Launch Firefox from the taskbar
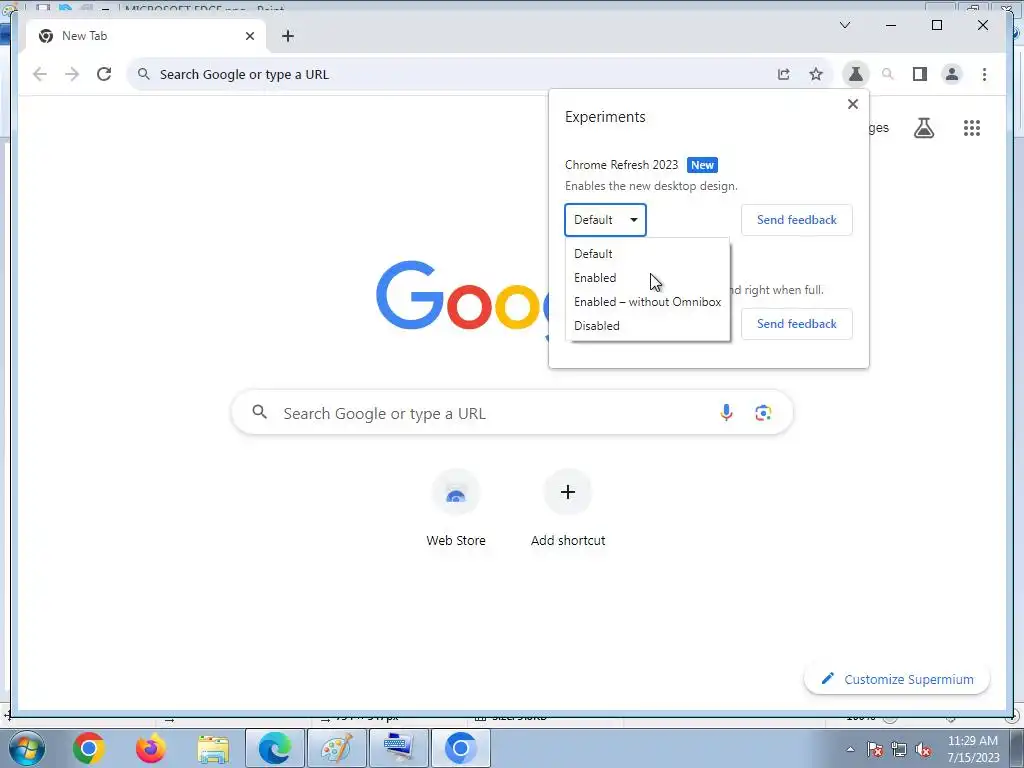Image resolution: width=1024 pixels, height=768 pixels. click(150, 748)
